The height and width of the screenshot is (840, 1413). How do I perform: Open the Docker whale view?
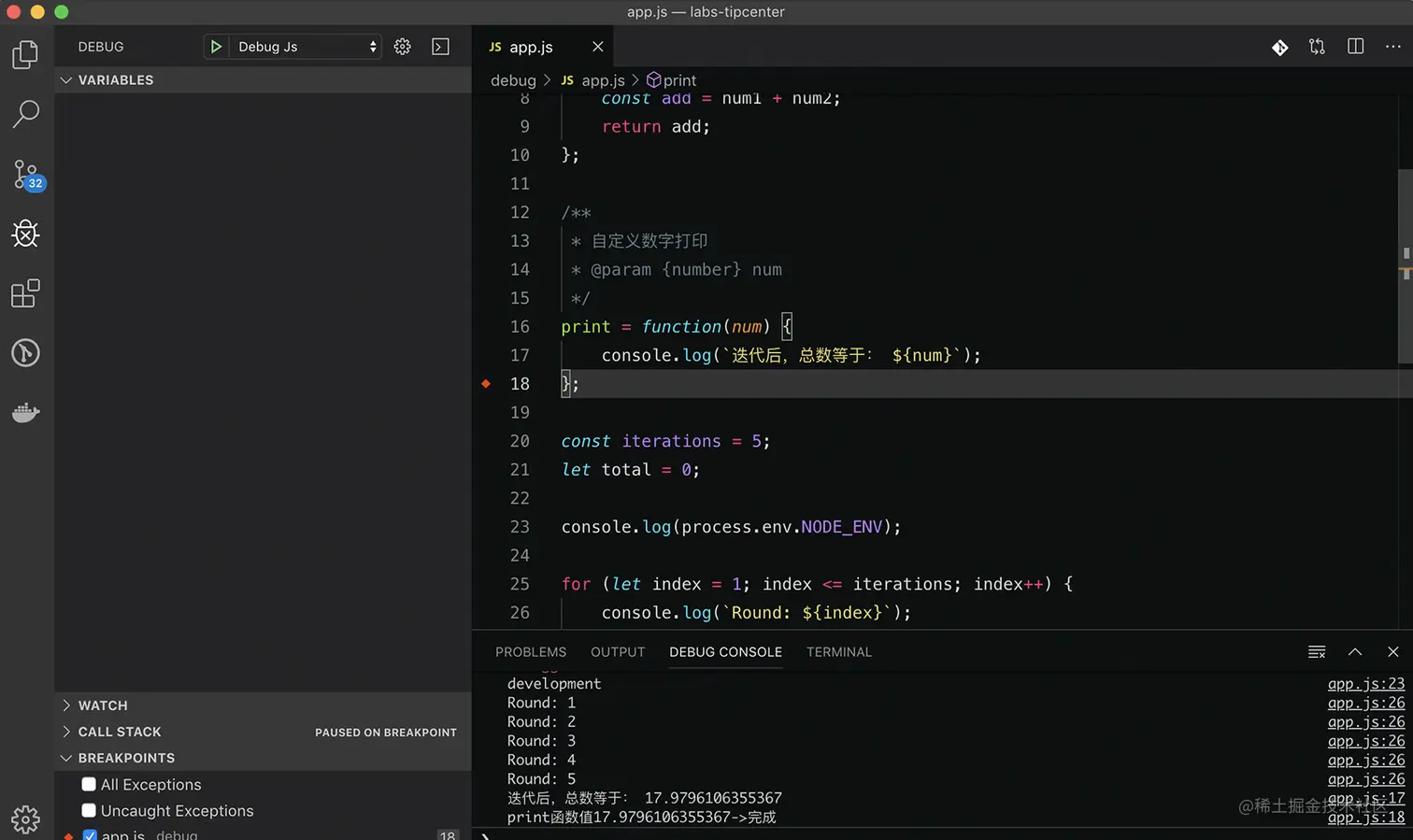[x=25, y=412]
